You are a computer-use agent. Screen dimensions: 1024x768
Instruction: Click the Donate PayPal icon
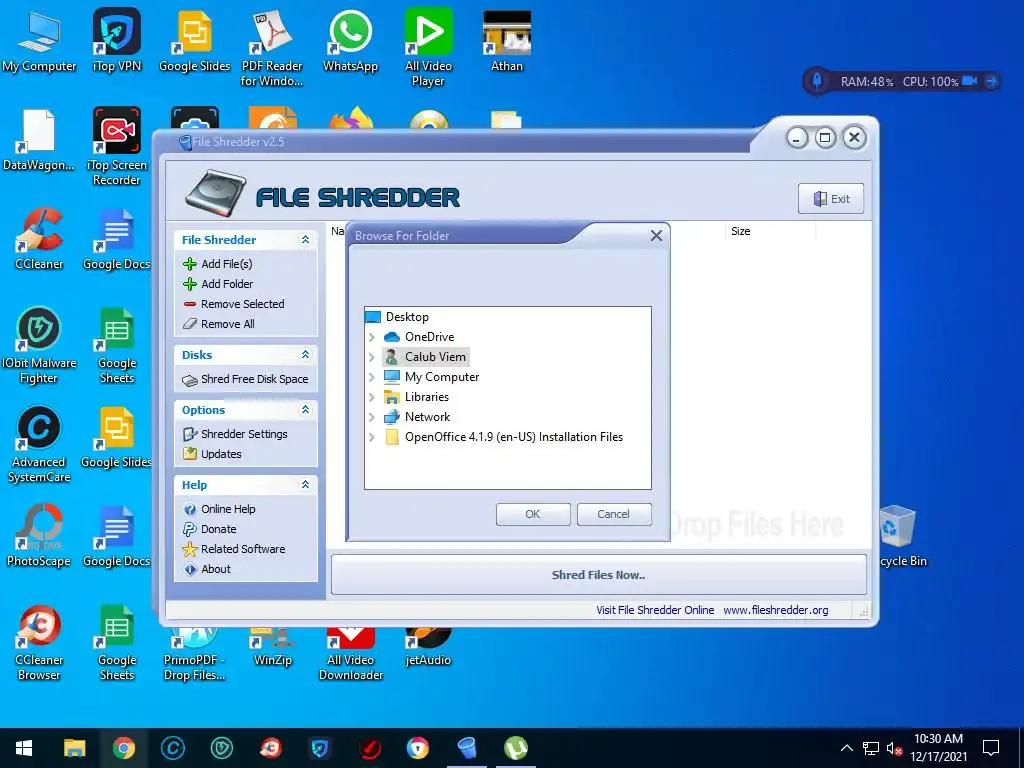190,529
